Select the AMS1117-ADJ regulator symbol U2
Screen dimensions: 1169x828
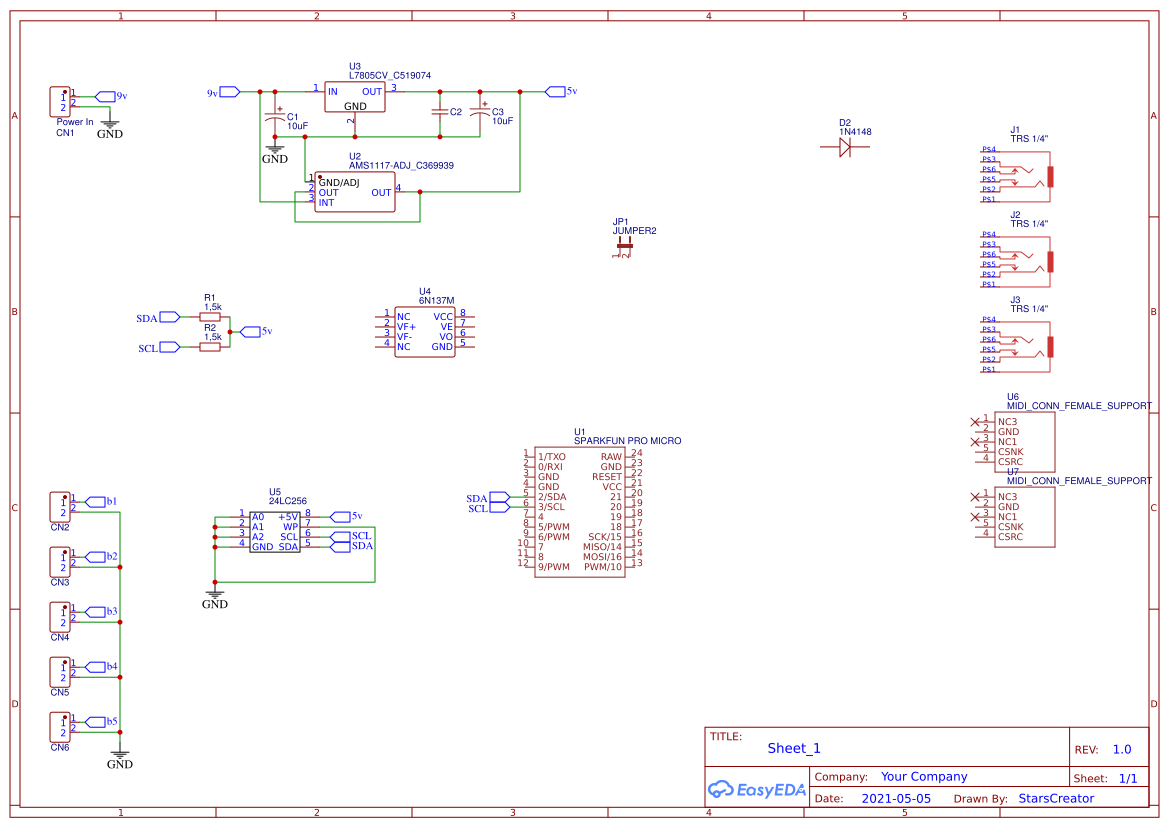(x=353, y=192)
